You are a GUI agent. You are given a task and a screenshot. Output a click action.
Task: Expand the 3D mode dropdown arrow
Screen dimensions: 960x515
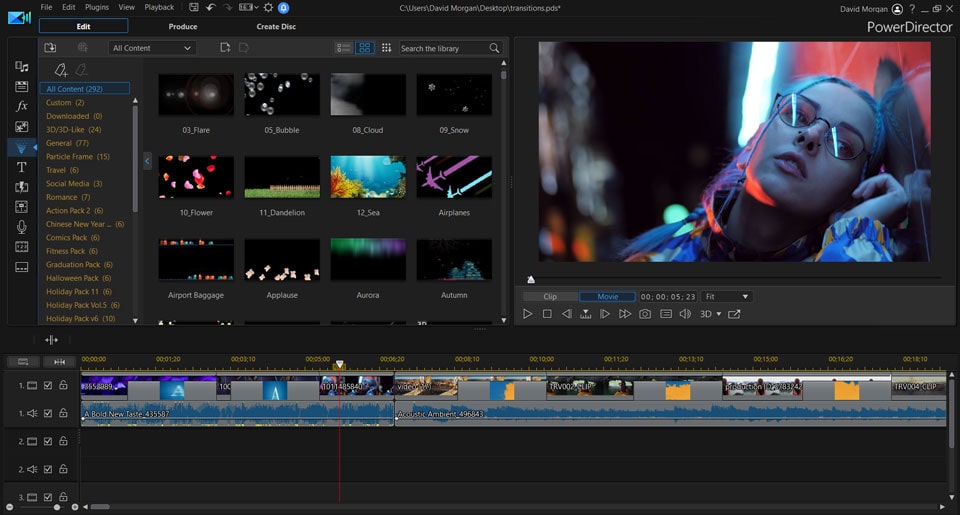click(x=718, y=315)
